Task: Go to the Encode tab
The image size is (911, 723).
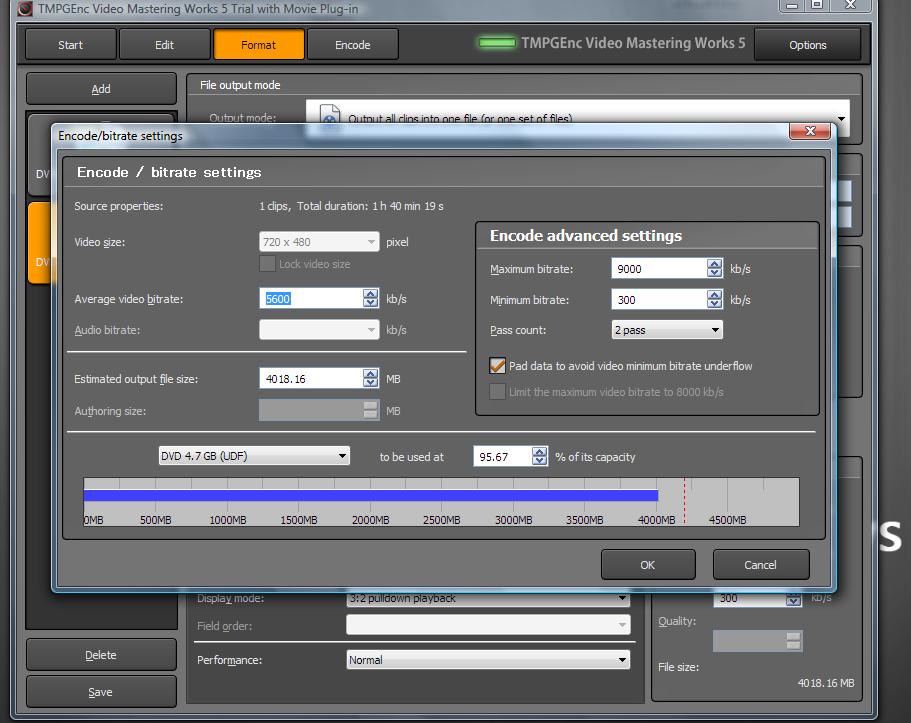Action: [353, 45]
